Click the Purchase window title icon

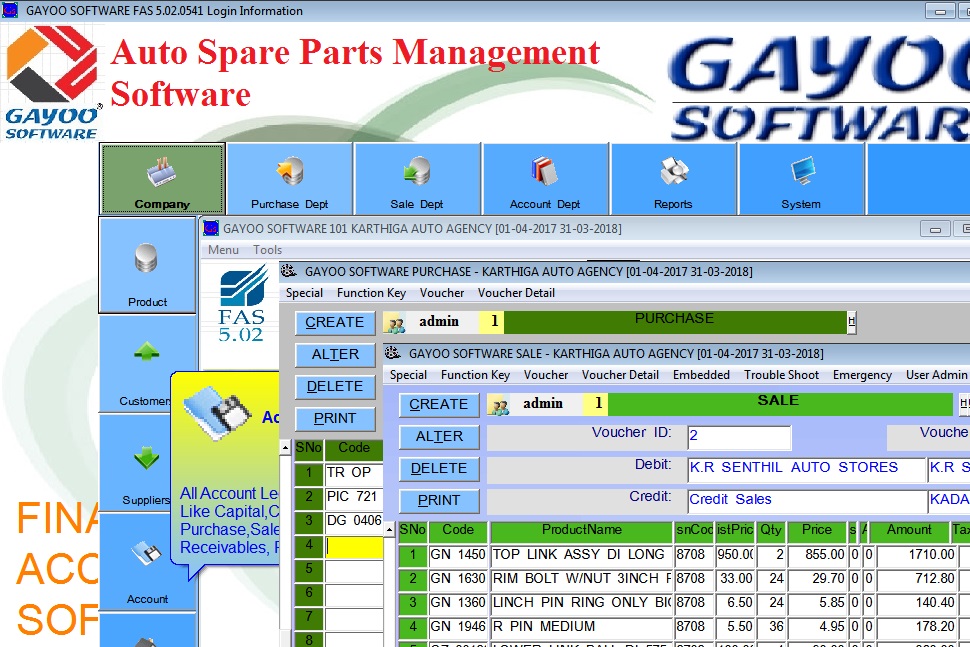[x=288, y=271]
